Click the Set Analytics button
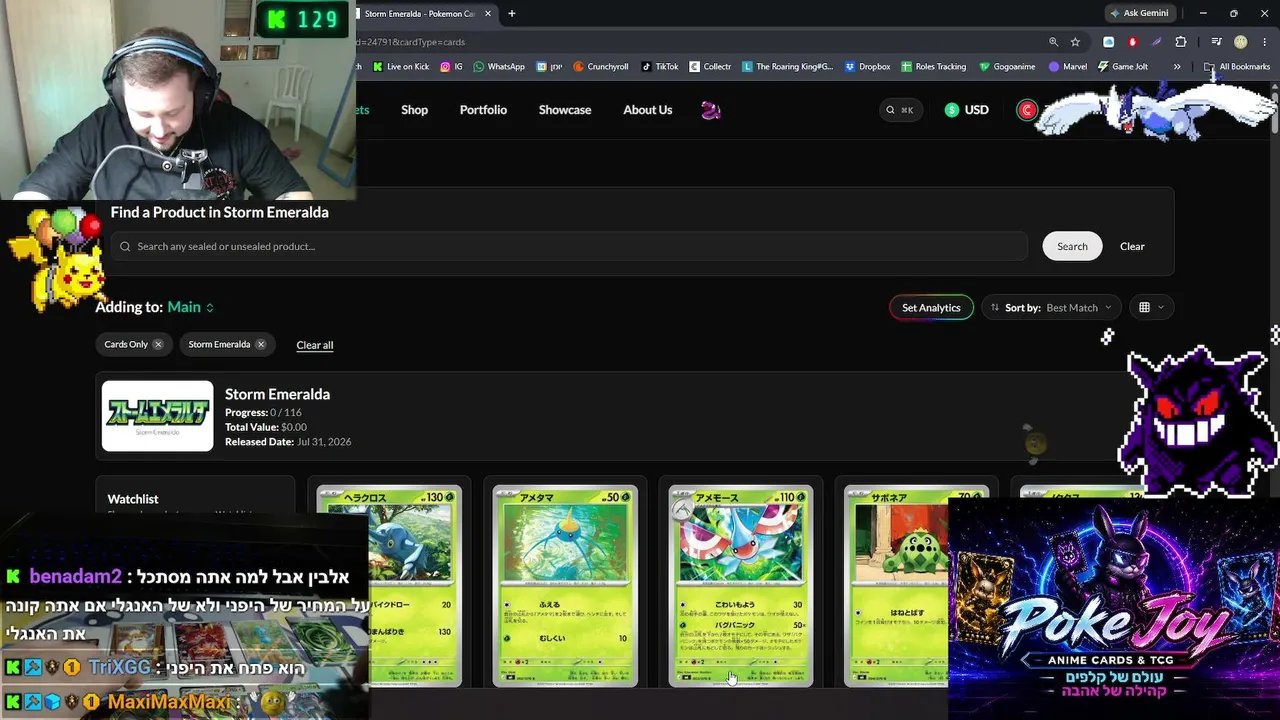Viewport: 1280px width, 720px height. click(x=931, y=307)
